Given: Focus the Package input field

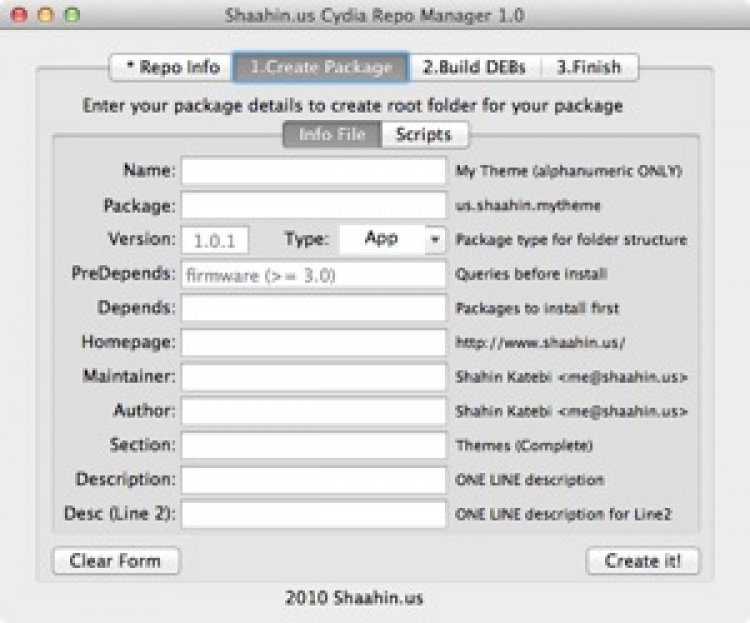Looking at the screenshot, I should 313,205.
